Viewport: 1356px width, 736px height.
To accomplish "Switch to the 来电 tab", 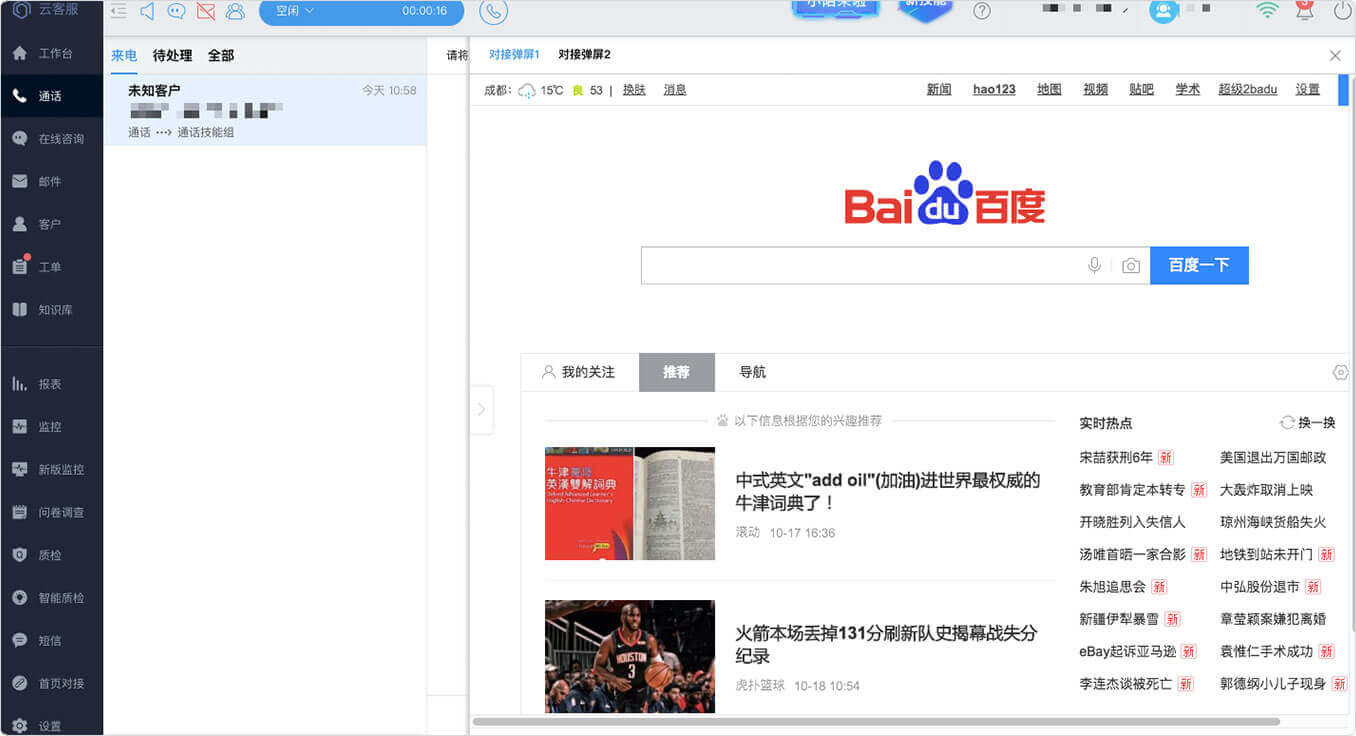I will tap(124, 55).
